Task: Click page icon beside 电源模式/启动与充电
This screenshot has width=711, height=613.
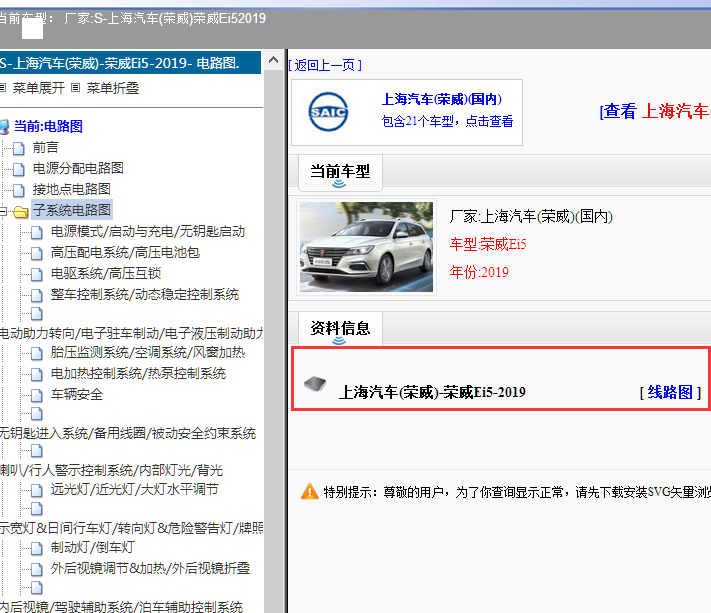Action: pos(37,232)
